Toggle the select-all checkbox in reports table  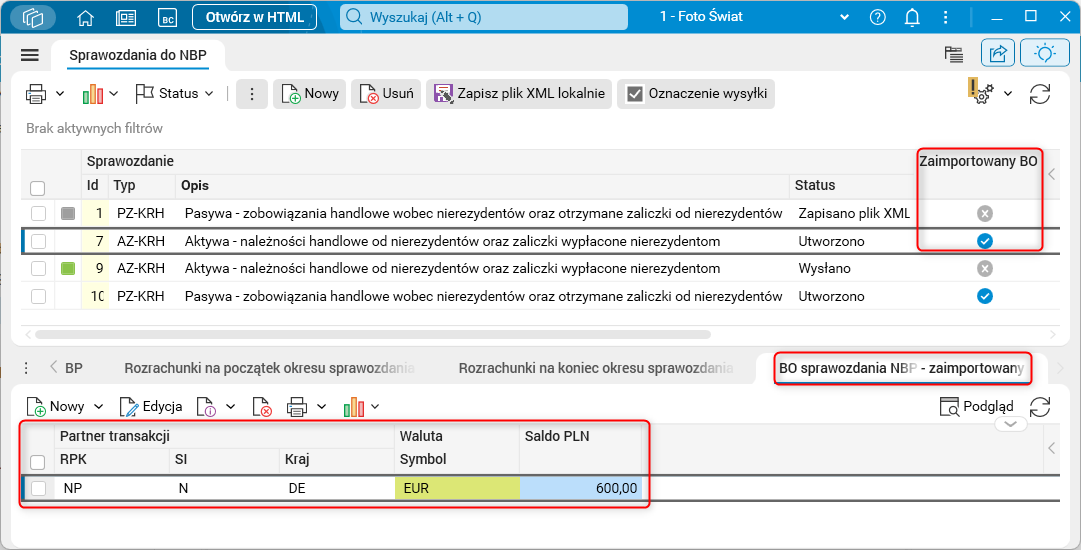click(38, 187)
